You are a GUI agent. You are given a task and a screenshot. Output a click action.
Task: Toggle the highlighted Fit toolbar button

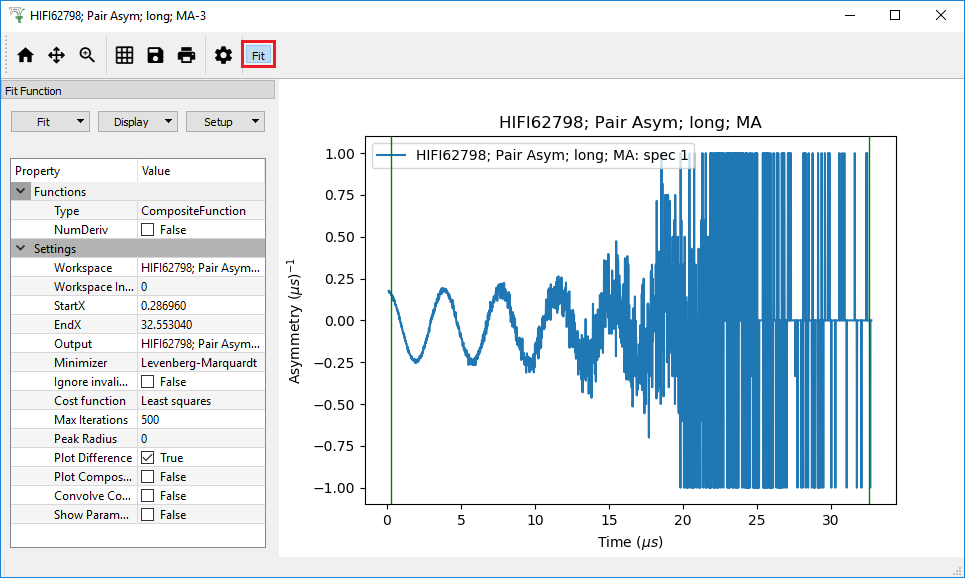pos(258,56)
